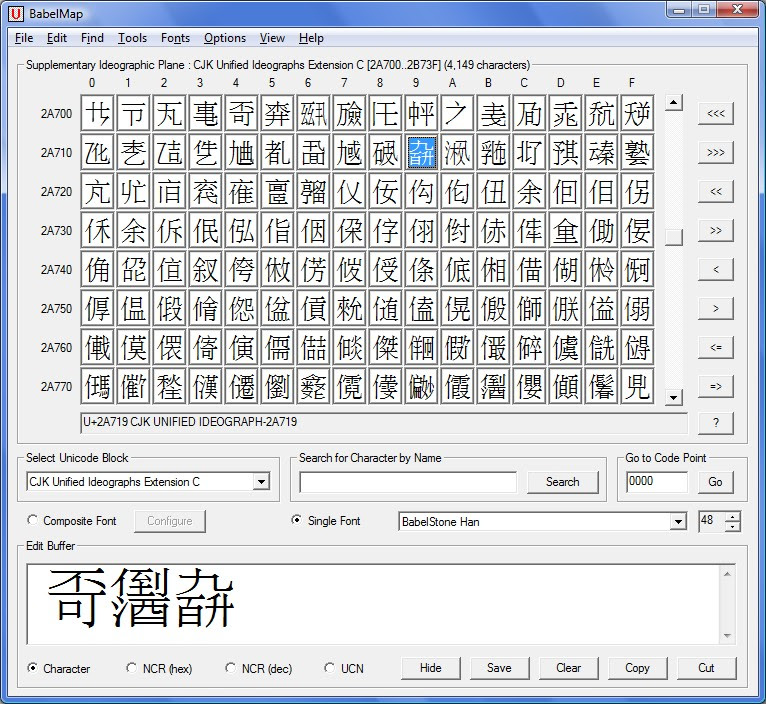Hide the edit buffer with Hide

point(431,668)
